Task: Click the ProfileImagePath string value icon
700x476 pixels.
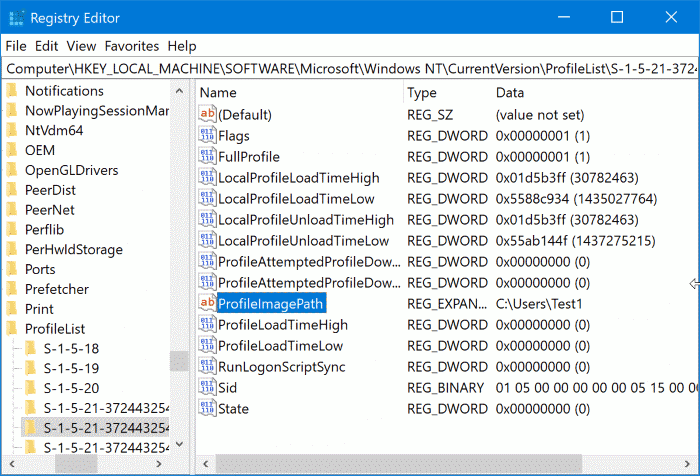Action: point(207,303)
